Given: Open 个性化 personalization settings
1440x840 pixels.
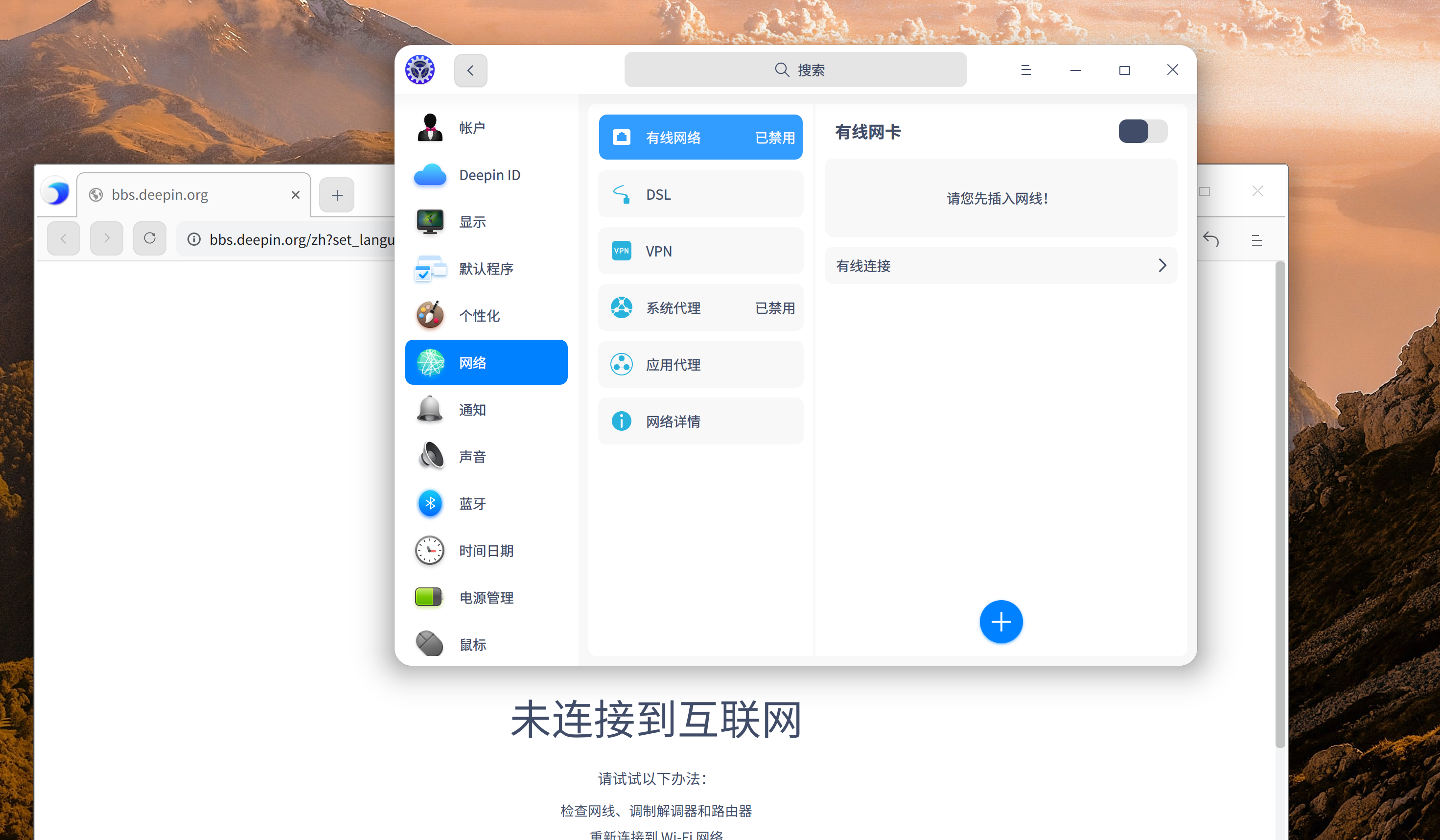Looking at the screenshot, I should tap(430, 315).
